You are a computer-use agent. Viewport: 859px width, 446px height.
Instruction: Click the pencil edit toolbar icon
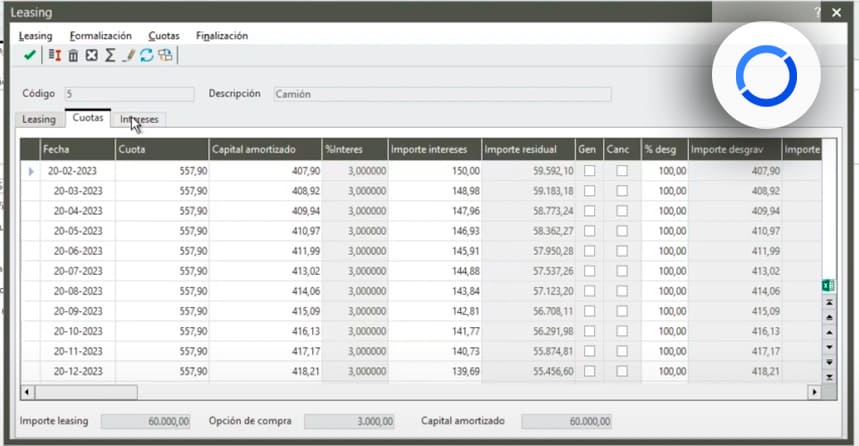pos(128,55)
